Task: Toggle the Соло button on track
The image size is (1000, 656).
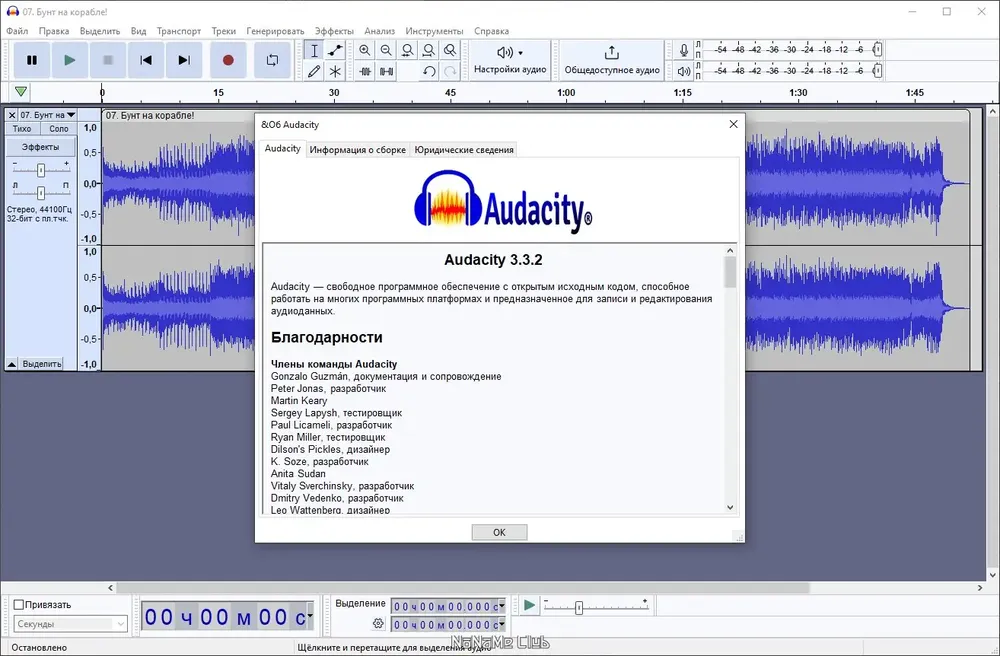Action: 59,128
